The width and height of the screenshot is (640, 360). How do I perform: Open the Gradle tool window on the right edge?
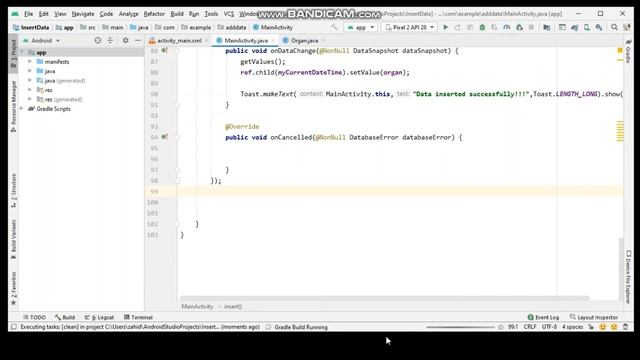[628, 51]
